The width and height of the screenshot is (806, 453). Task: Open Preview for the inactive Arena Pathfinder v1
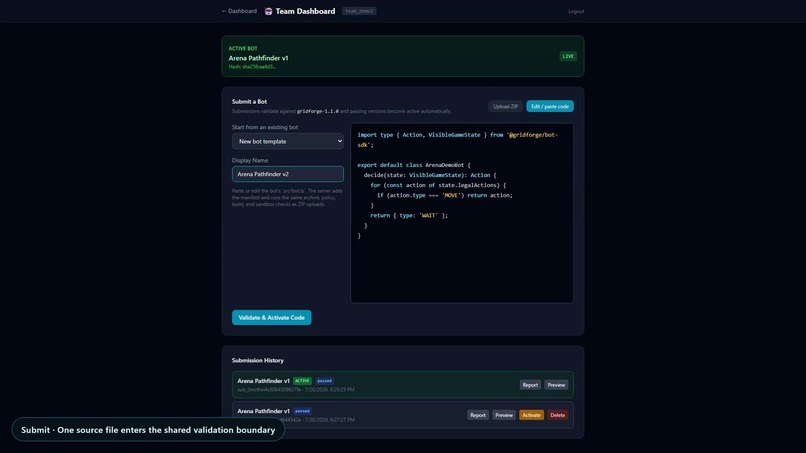pyautogui.click(x=504, y=415)
